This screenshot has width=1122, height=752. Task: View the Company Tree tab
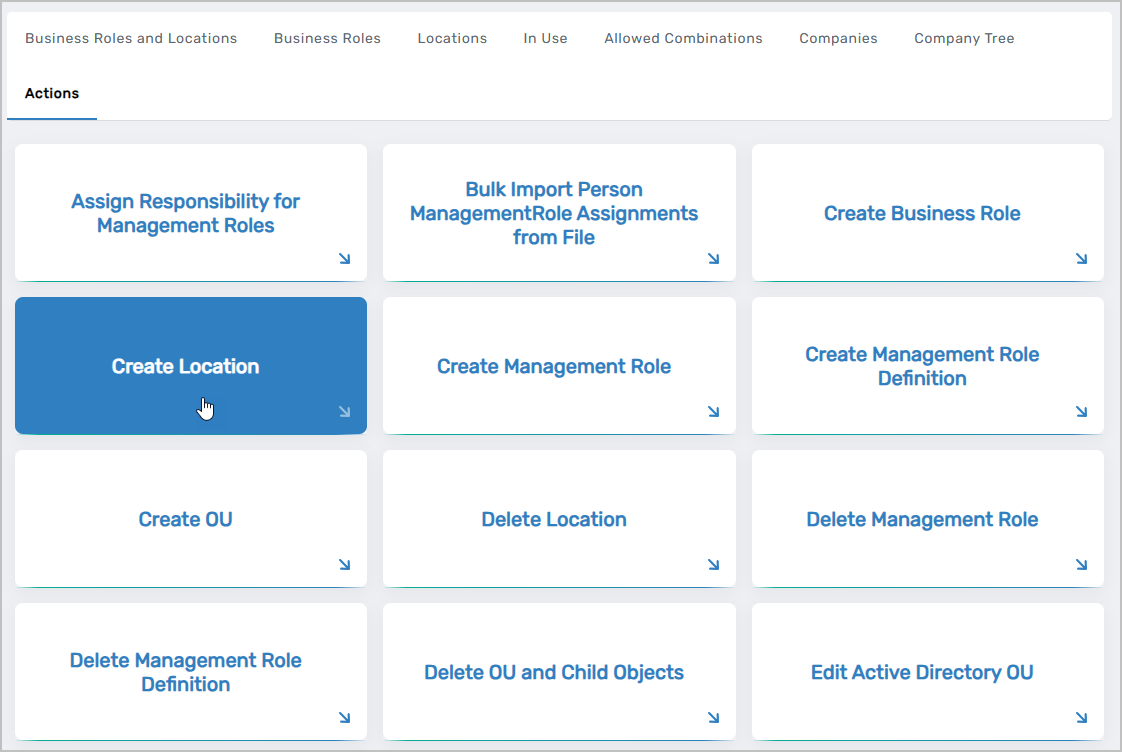[964, 39]
